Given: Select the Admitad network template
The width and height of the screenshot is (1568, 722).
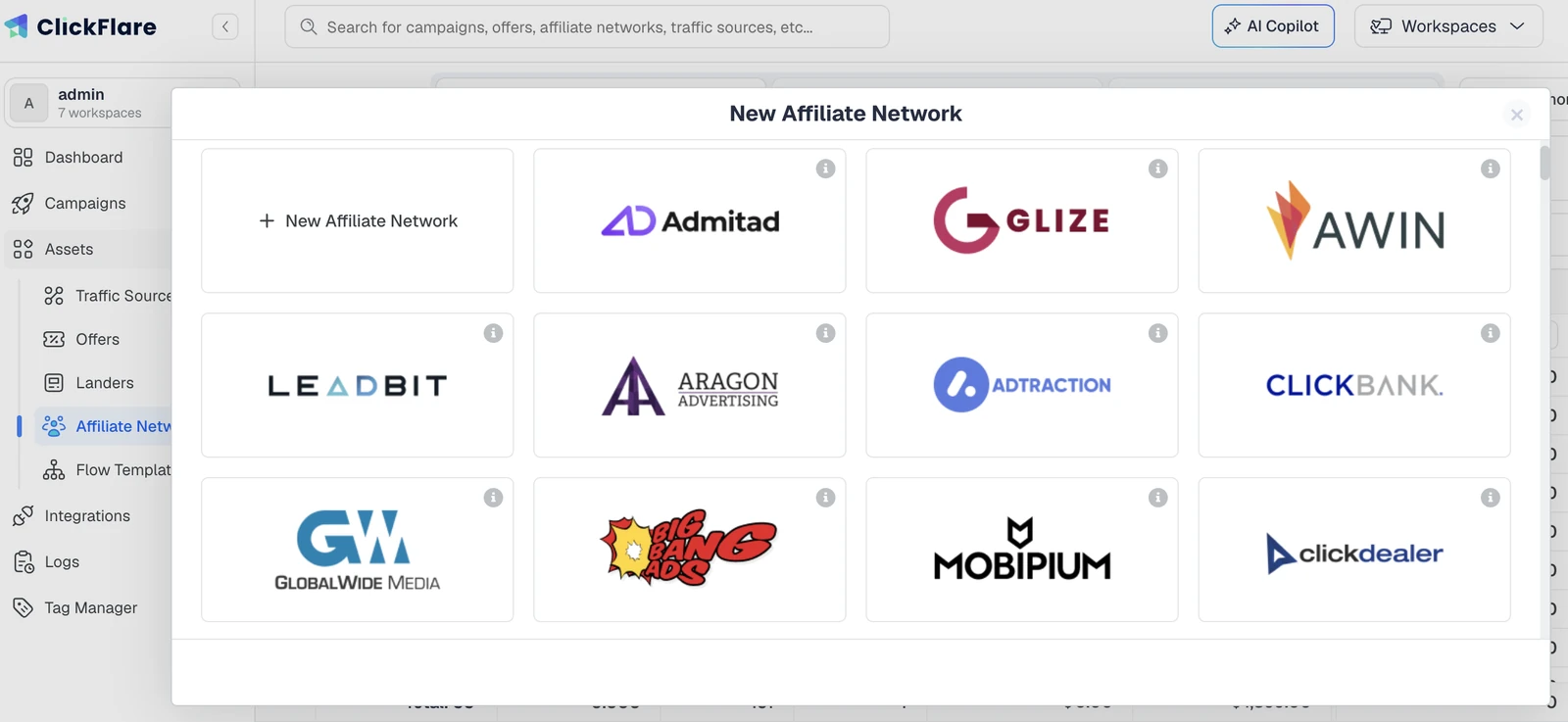Looking at the screenshot, I should tap(690, 220).
